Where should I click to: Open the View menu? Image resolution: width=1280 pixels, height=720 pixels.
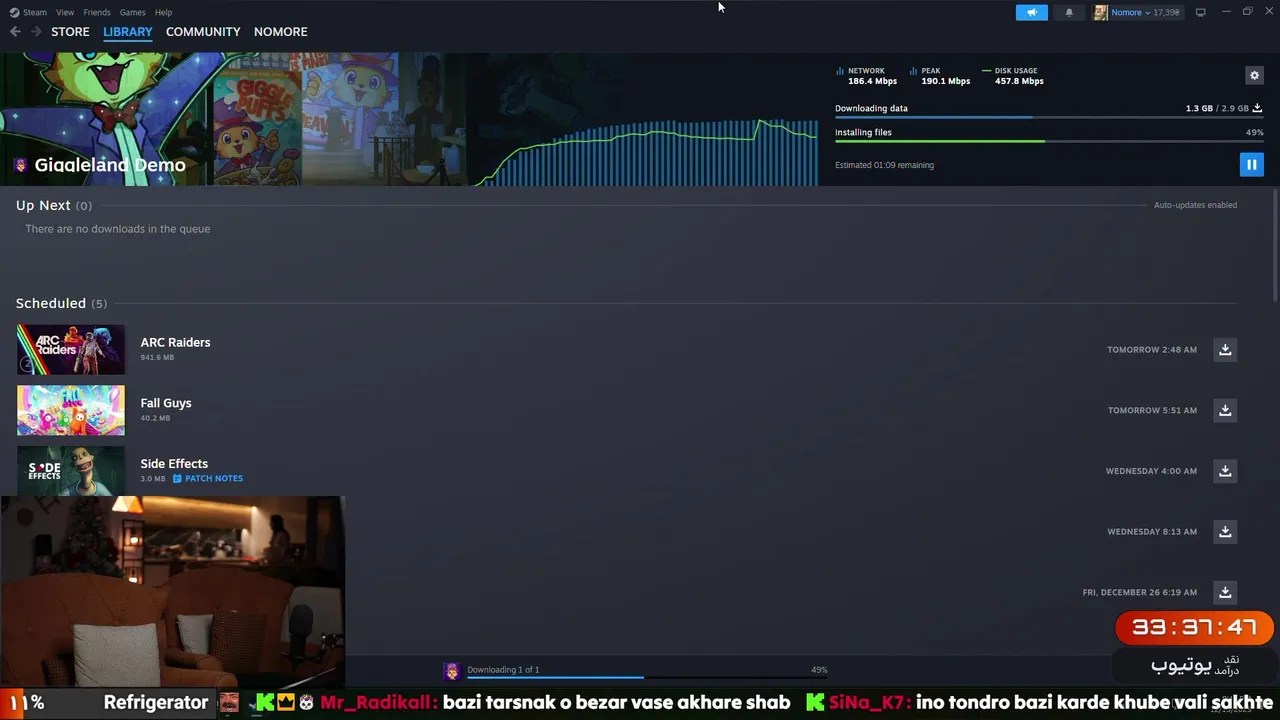[65, 12]
